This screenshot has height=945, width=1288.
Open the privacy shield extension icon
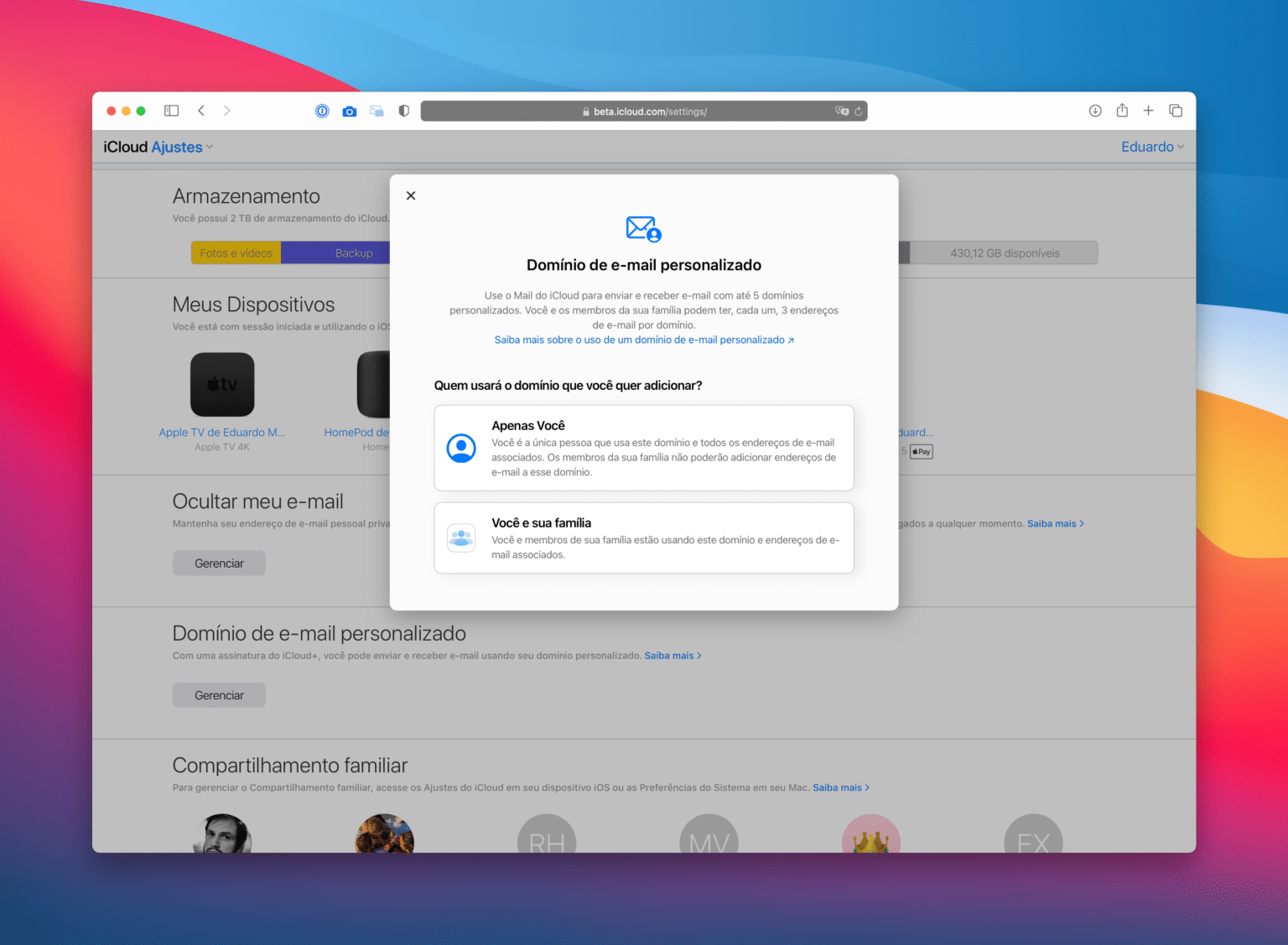click(403, 110)
